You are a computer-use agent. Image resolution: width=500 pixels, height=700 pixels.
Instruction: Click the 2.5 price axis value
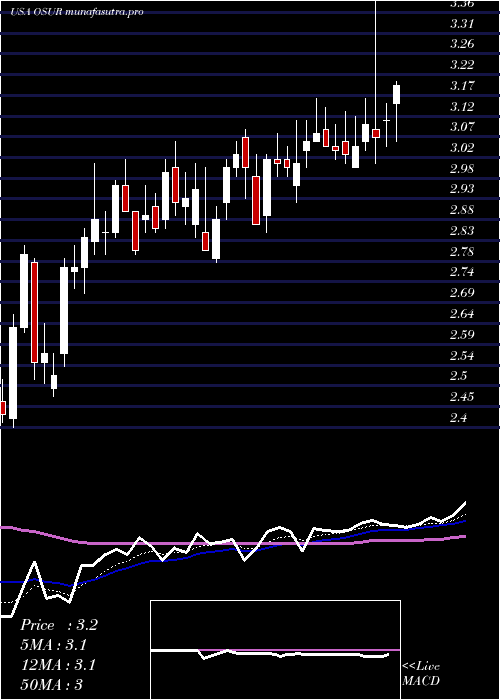click(x=459, y=376)
